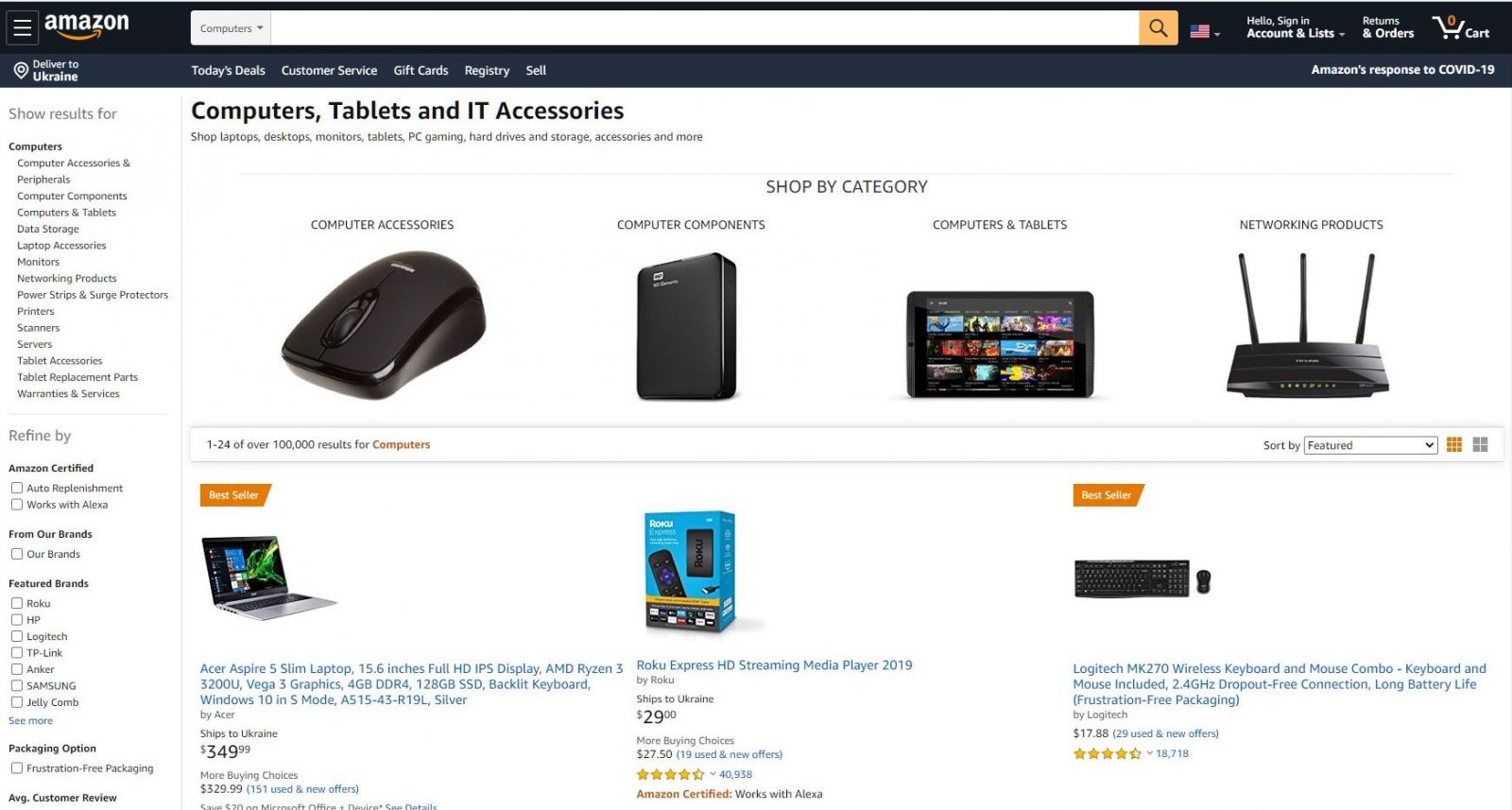
Task: Check the Works with Alexa box
Action: tap(16, 505)
